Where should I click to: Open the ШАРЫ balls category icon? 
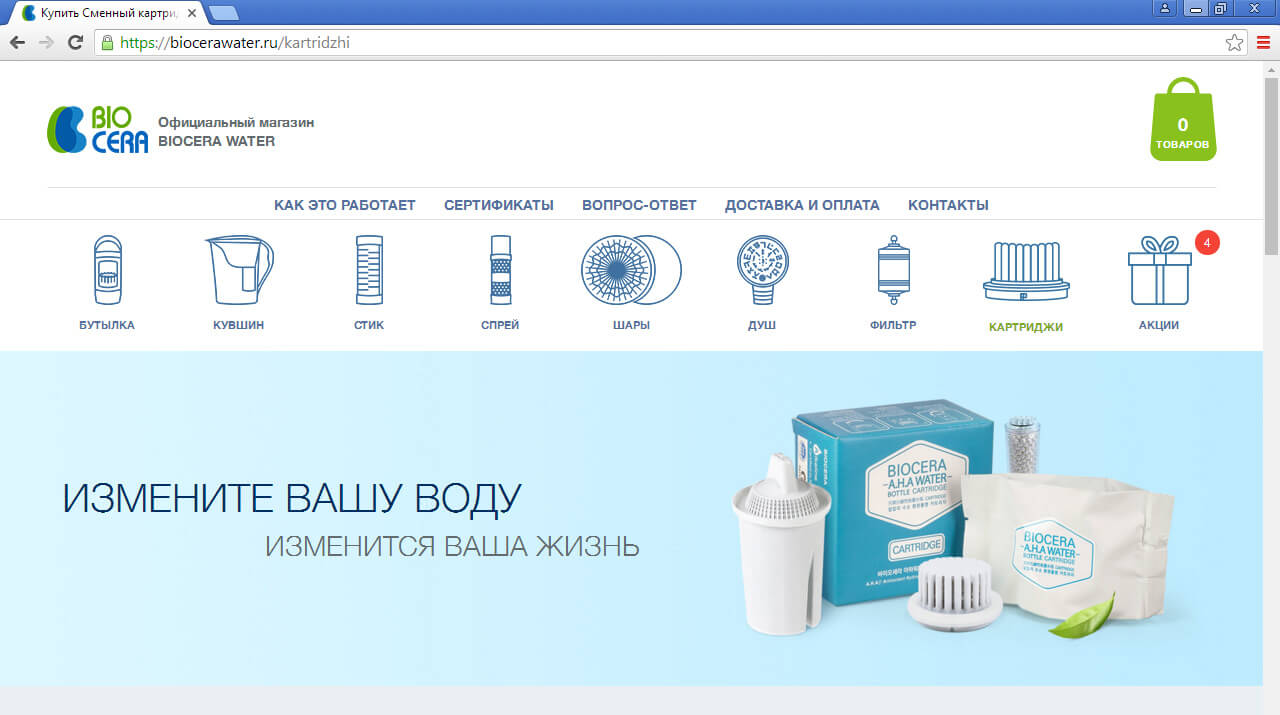coord(631,270)
